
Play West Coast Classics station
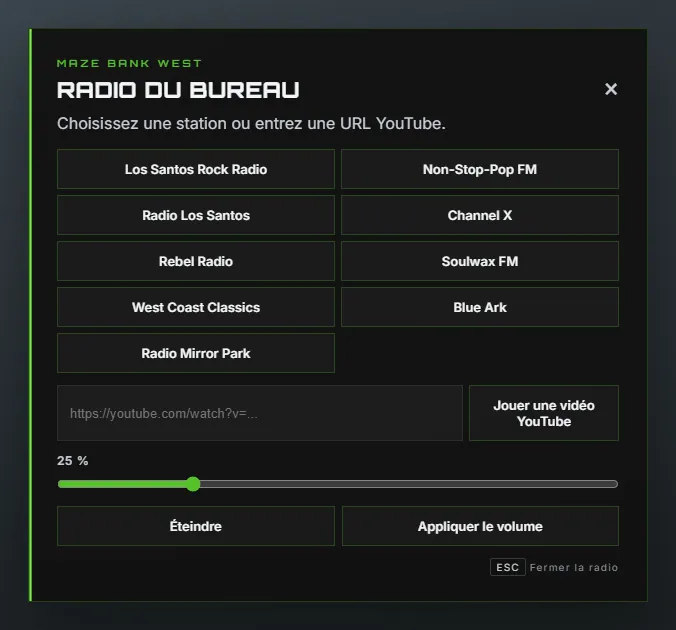[196, 307]
